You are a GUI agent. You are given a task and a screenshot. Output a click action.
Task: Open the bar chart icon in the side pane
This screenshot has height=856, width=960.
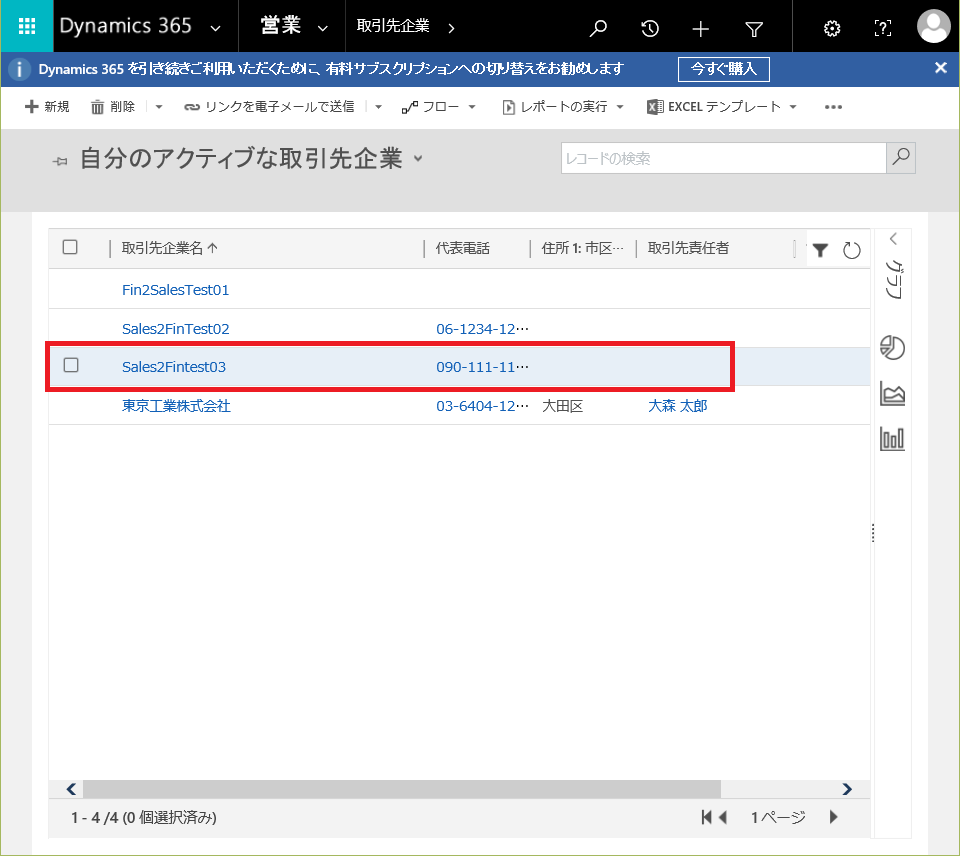click(x=892, y=438)
